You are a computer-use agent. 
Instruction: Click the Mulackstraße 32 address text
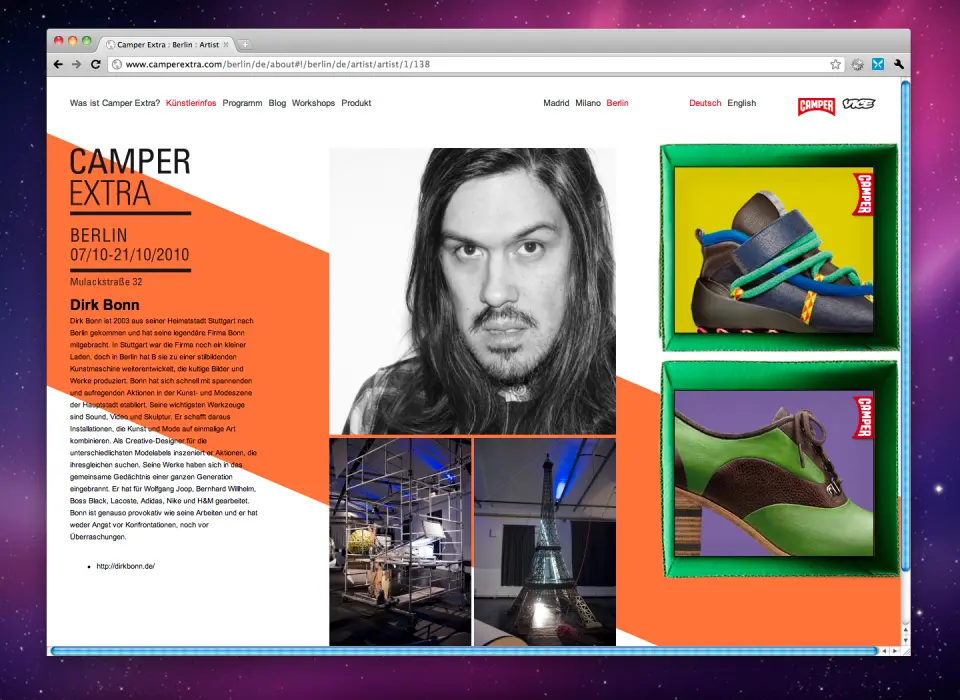click(x=106, y=282)
